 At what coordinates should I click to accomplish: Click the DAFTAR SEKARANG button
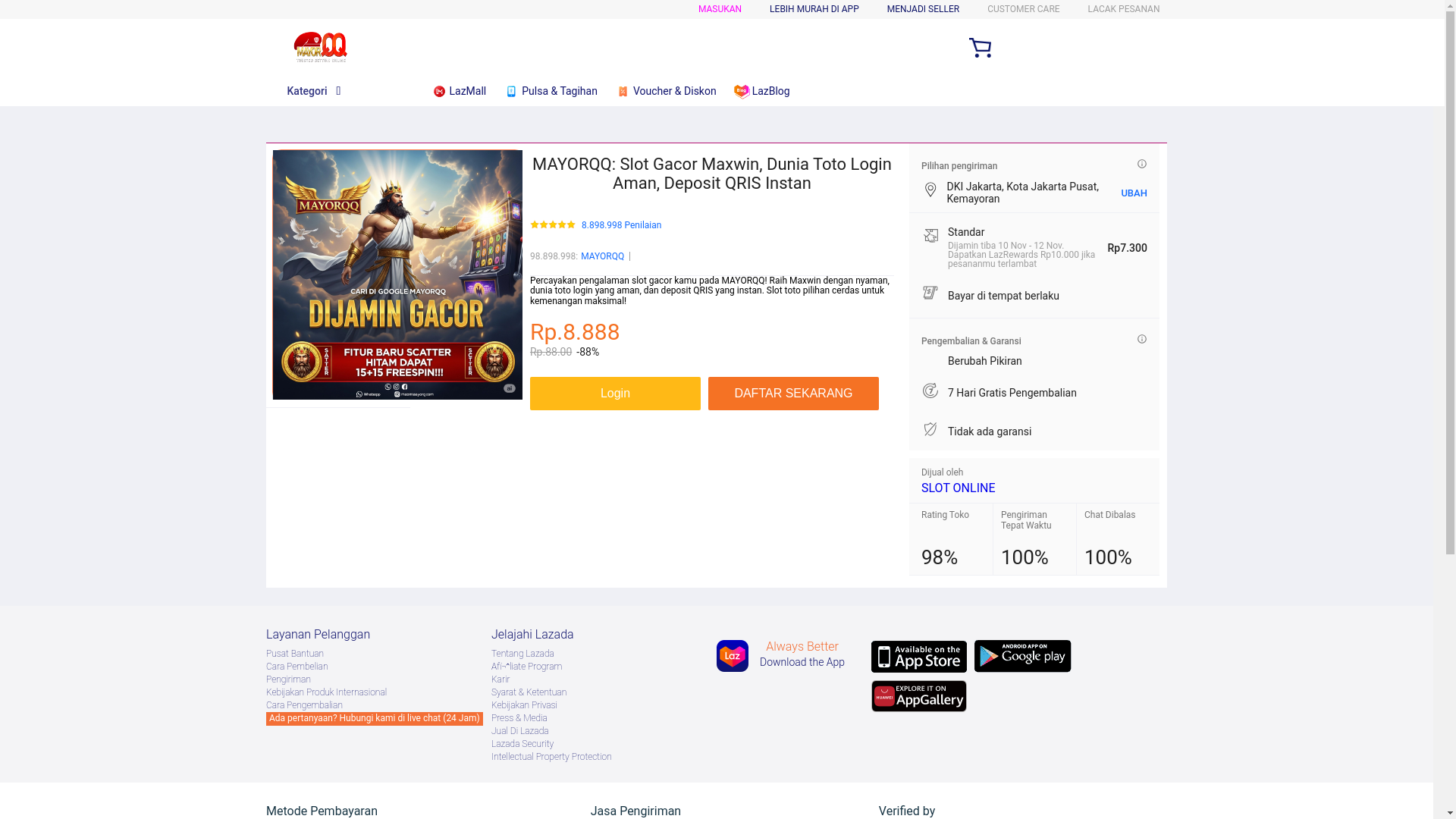pyautogui.click(x=793, y=394)
